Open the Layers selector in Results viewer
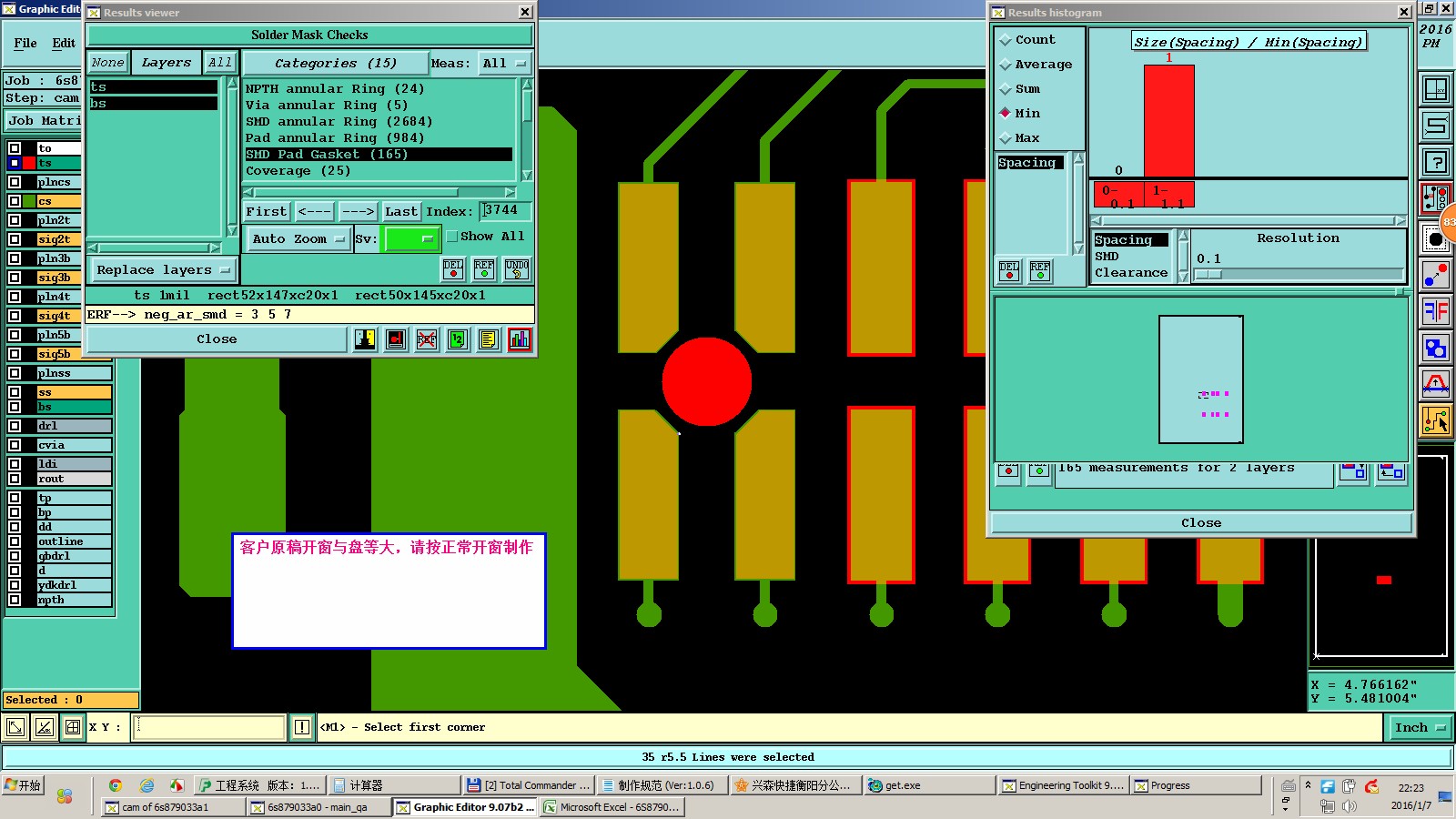Viewport: 1456px width, 819px height. [x=167, y=63]
